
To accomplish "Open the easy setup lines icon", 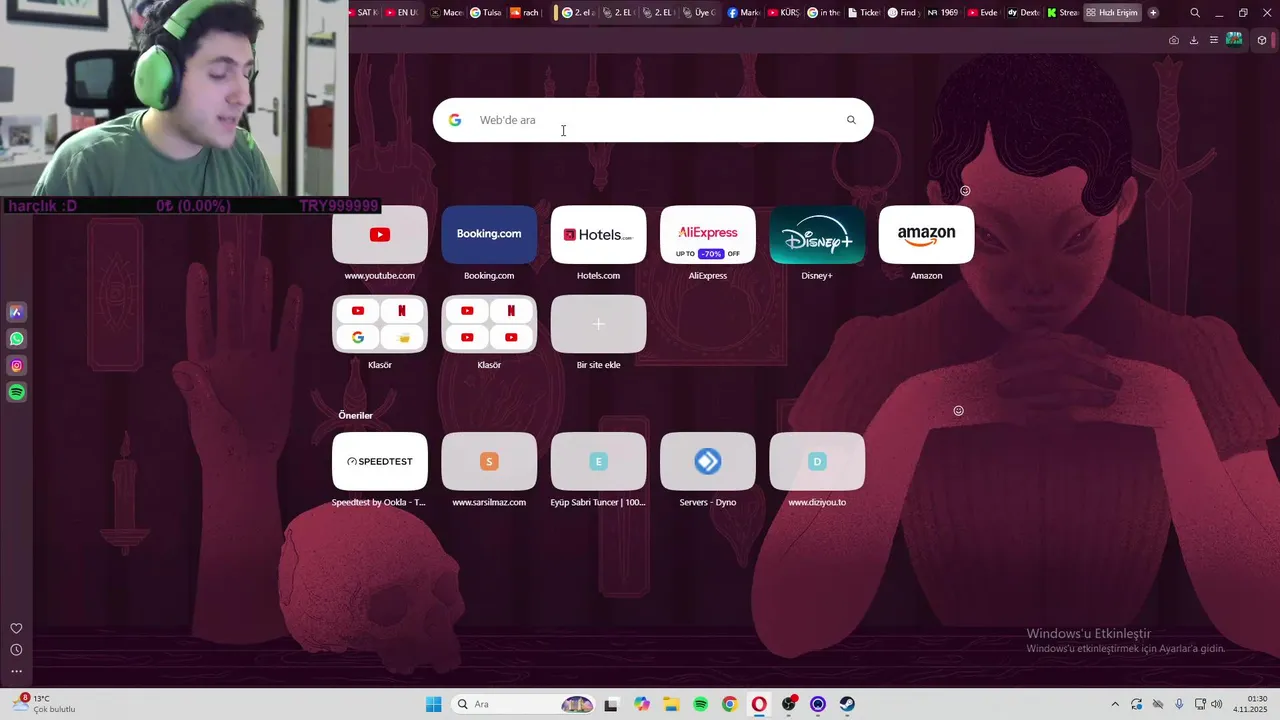I will click(1214, 40).
